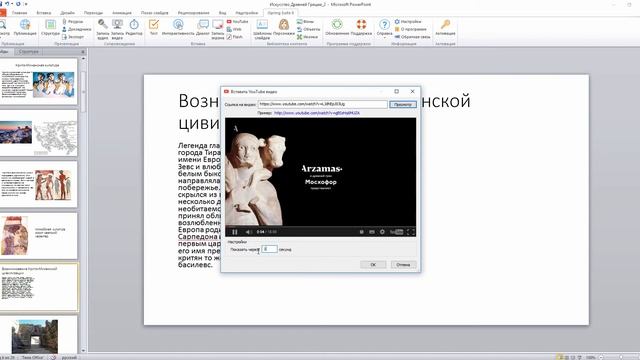This screenshot has width=640, height=360.
Task: Start Запись аудио microphone tool
Action: (102, 29)
